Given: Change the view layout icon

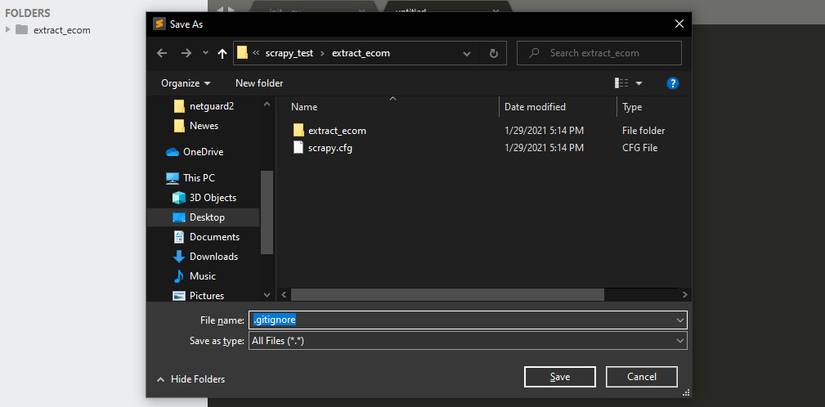Looking at the screenshot, I should coord(621,83).
